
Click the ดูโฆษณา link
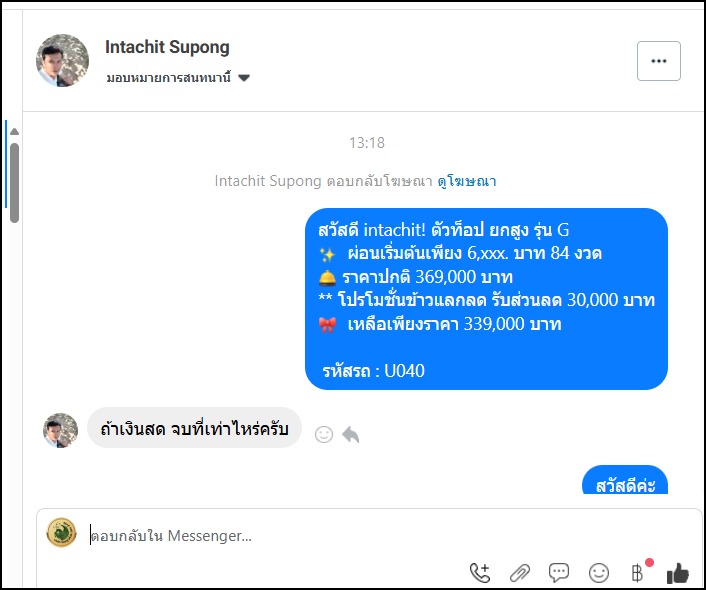click(467, 181)
